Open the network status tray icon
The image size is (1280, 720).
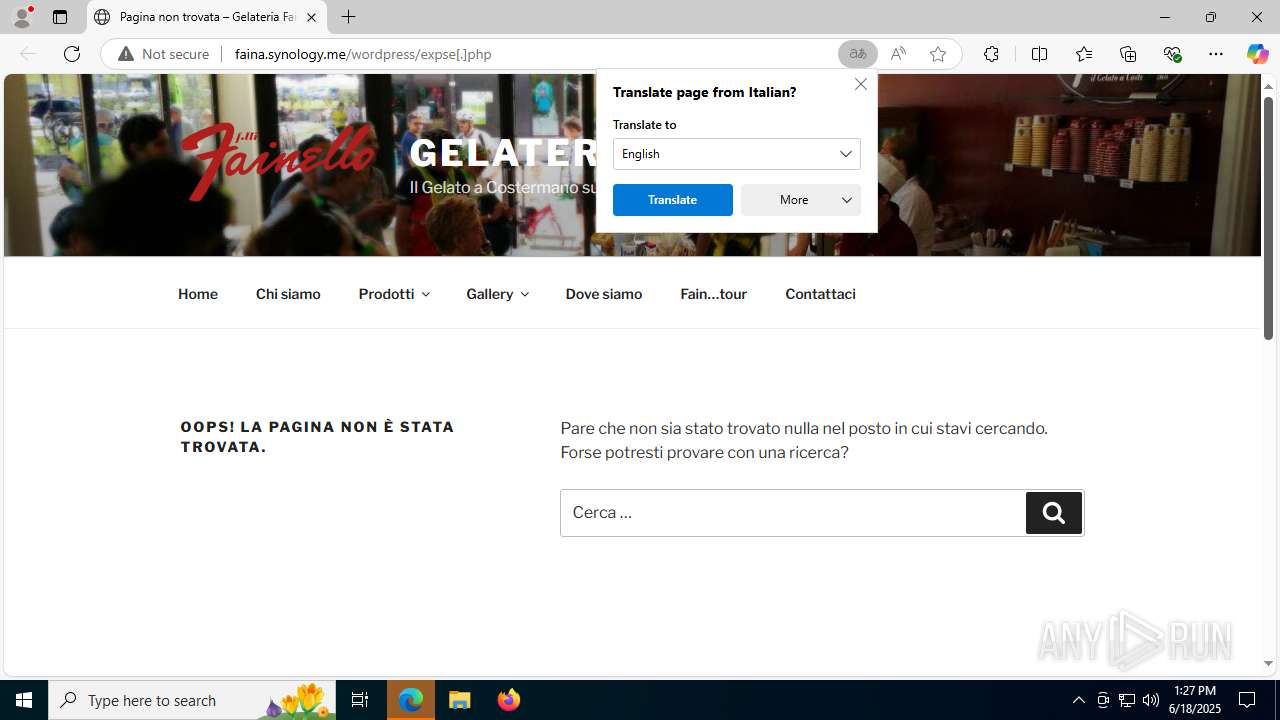pyautogui.click(x=1127, y=700)
